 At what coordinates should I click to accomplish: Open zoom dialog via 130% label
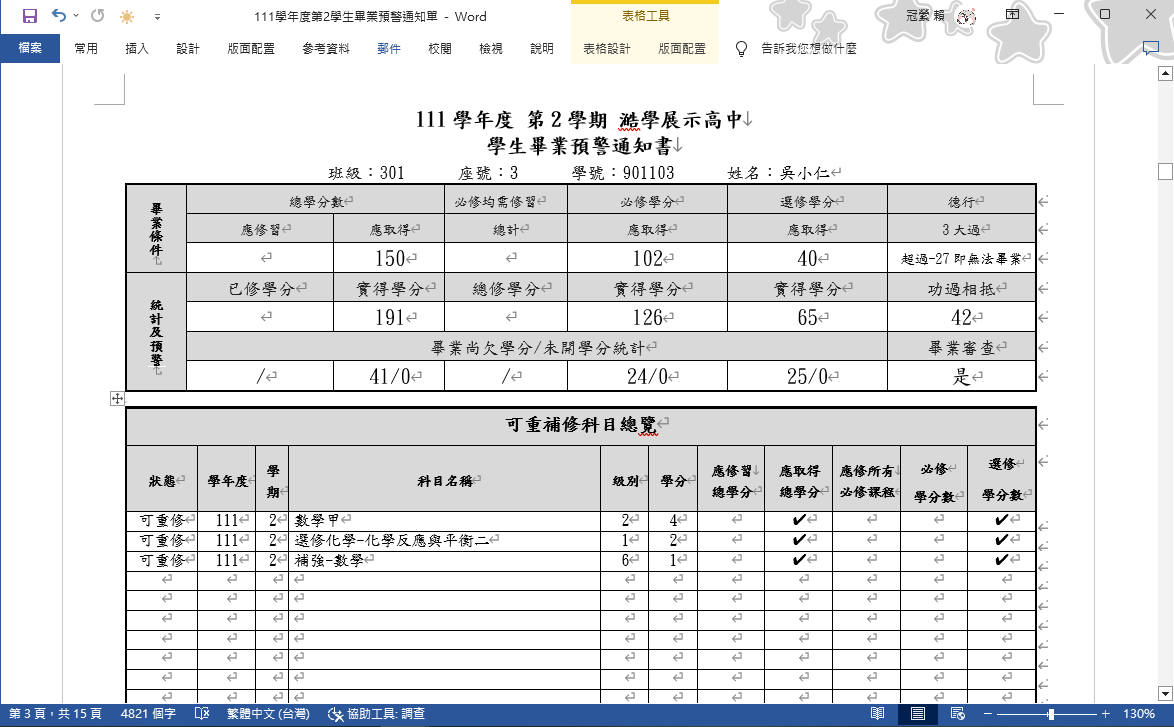point(1138,714)
